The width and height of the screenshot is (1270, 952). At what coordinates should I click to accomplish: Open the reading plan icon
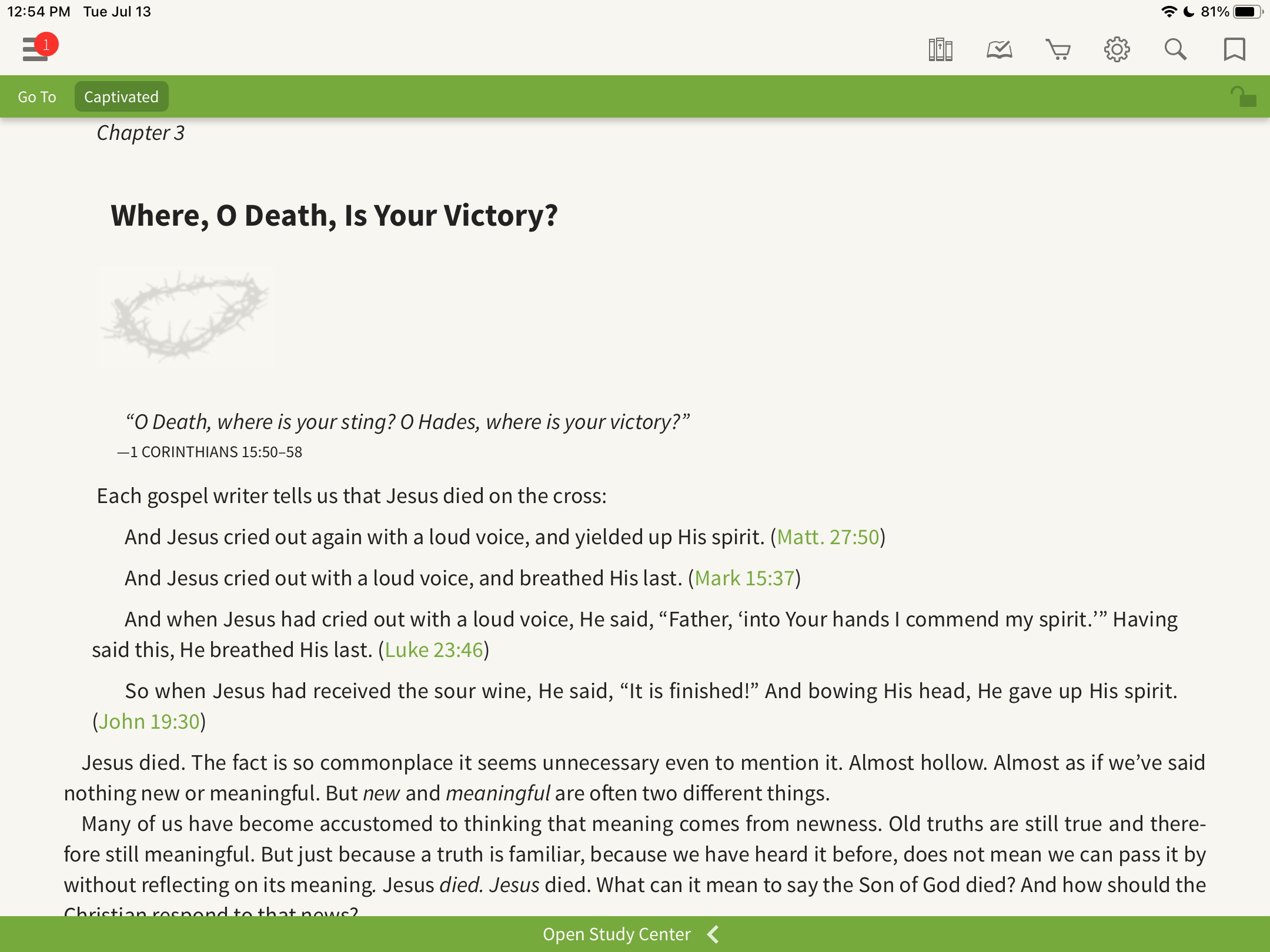point(999,49)
